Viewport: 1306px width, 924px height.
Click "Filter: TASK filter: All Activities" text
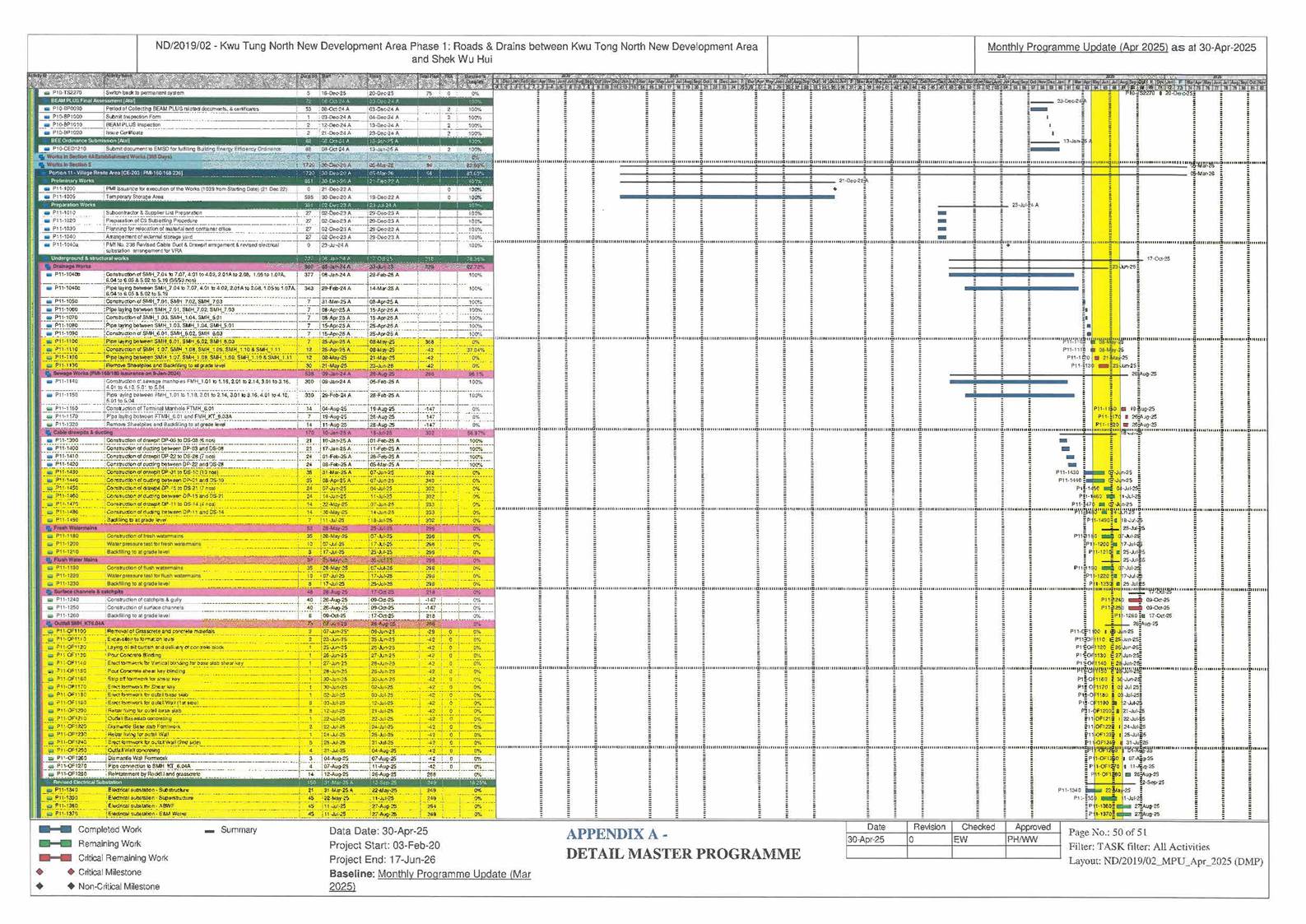pyautogui.click(x=1139, y=847)
